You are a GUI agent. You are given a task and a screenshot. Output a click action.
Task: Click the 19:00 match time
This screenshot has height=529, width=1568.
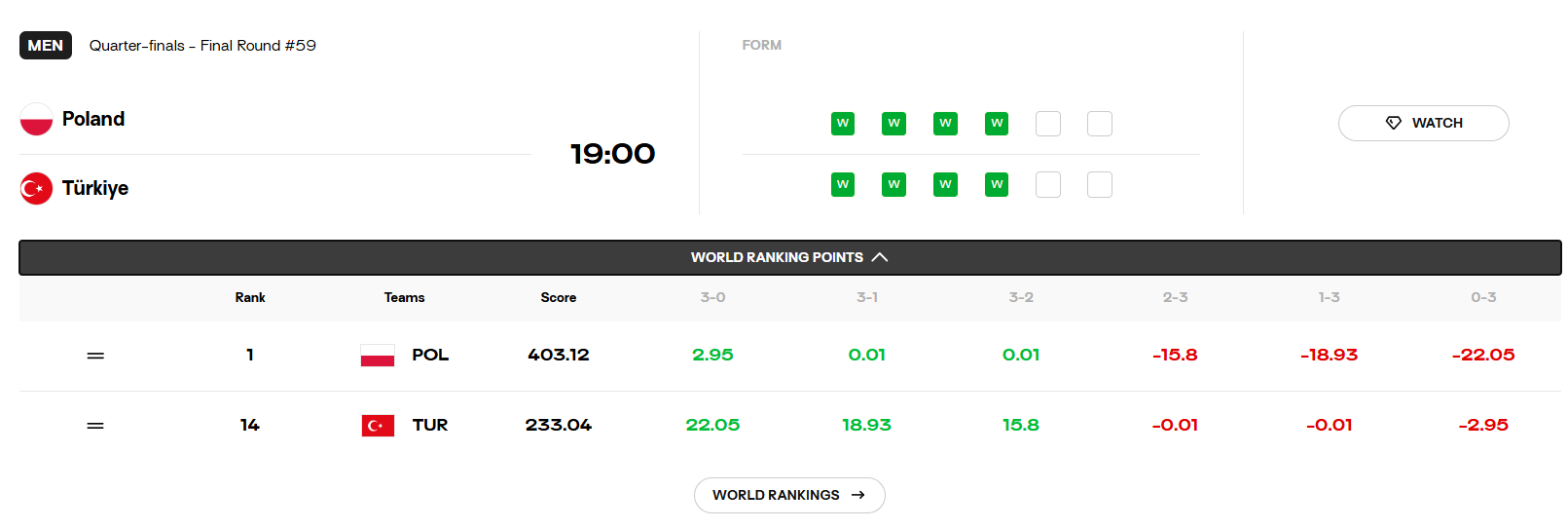click(x=613, y=154)
